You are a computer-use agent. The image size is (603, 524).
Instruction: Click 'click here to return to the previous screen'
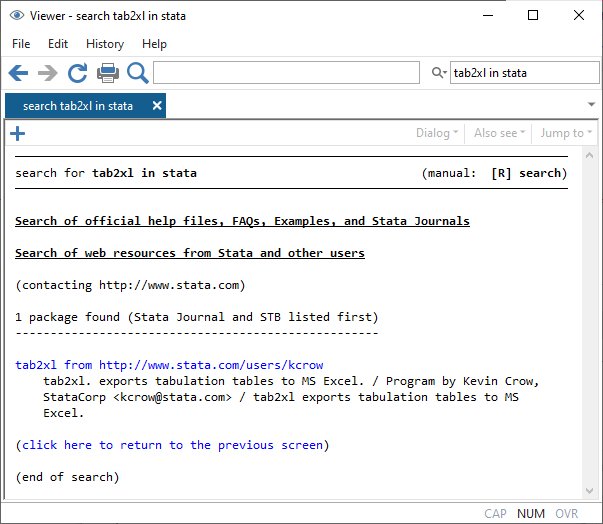[172, 445]
